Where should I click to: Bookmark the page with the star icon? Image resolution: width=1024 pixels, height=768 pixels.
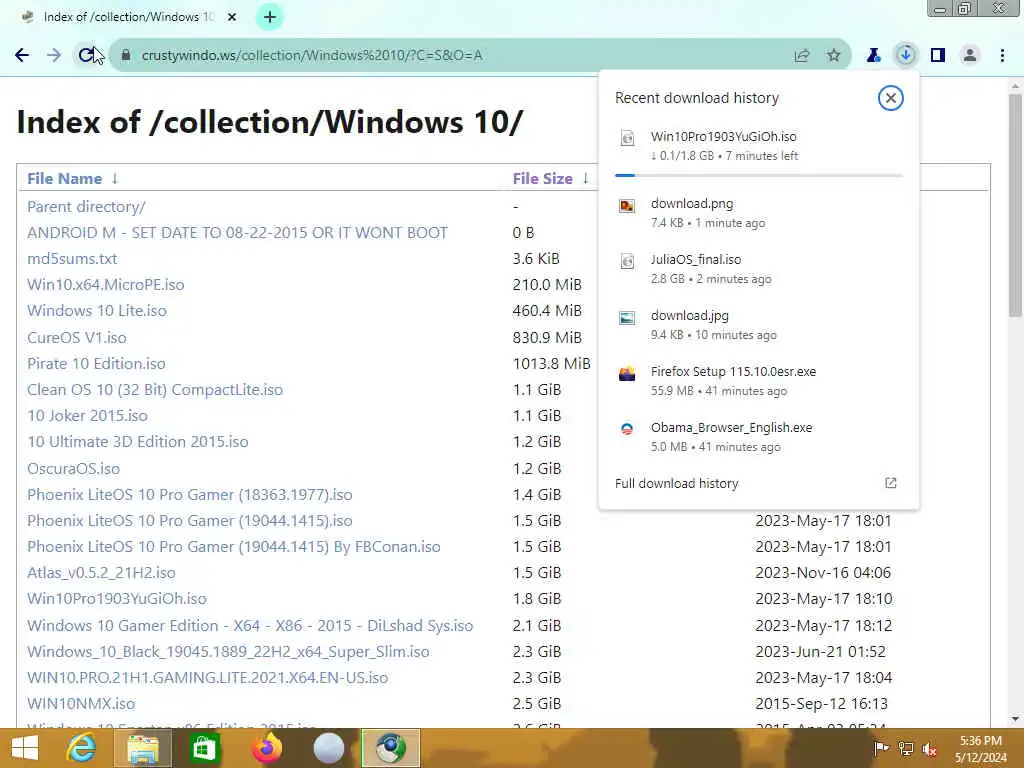pos(834,56)
